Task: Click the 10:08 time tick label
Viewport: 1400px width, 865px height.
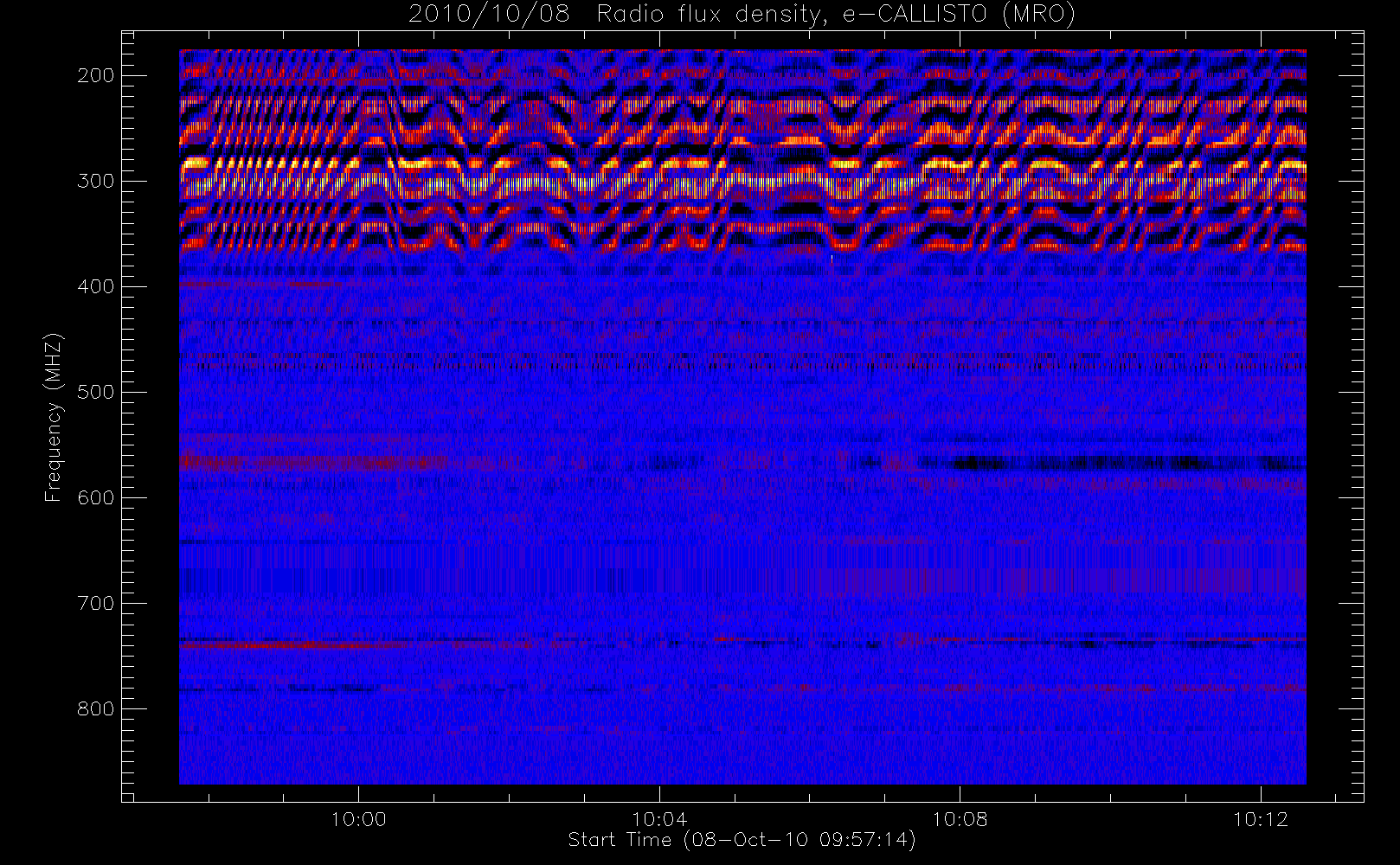Action: pos(960,819)
